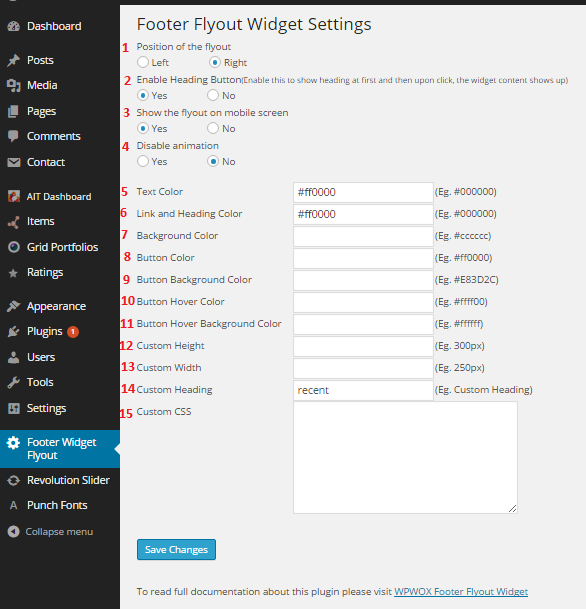Select No for mobile screen flyout
Screen dimensions: 586x609
click(213, 128)
